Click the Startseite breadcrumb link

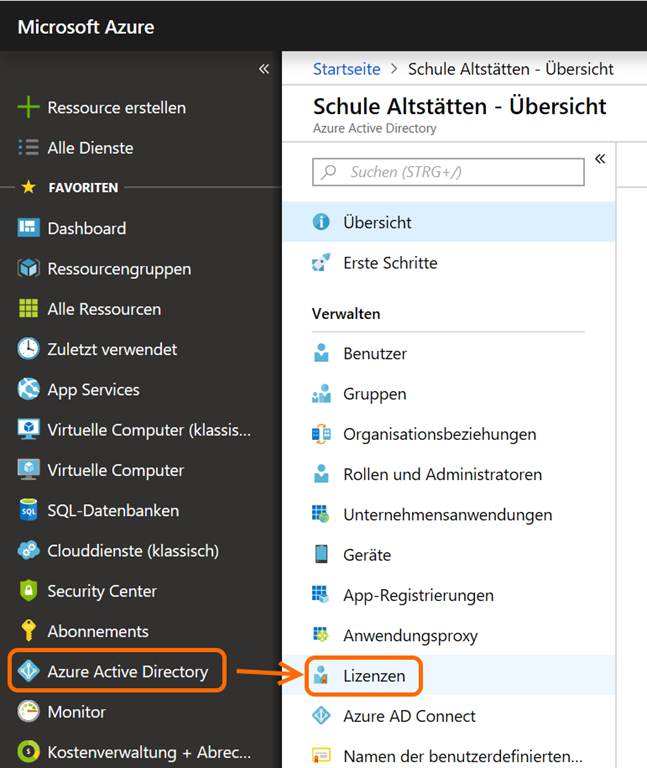[346, 69]
